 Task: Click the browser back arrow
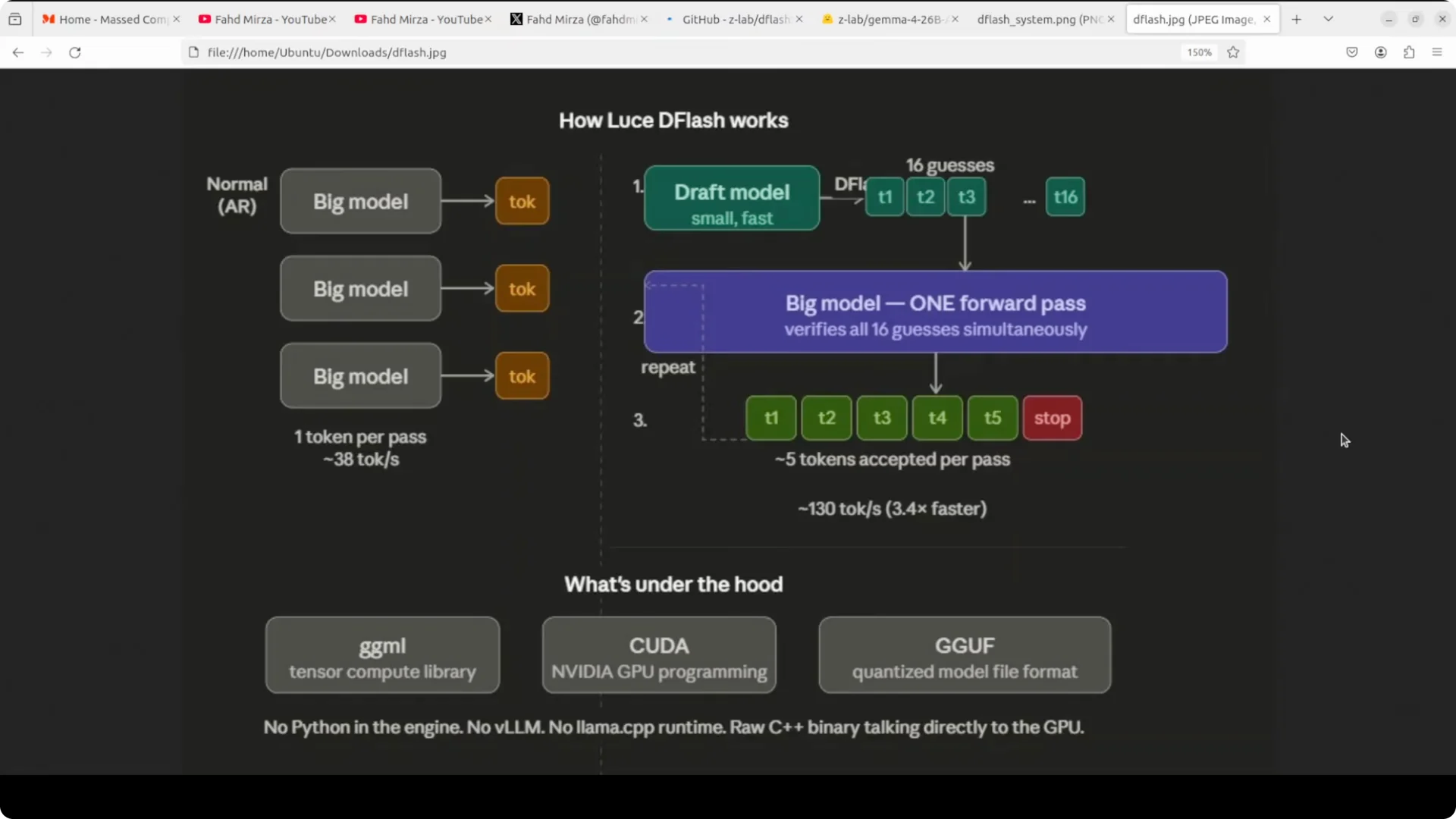[x=18, y=52]
